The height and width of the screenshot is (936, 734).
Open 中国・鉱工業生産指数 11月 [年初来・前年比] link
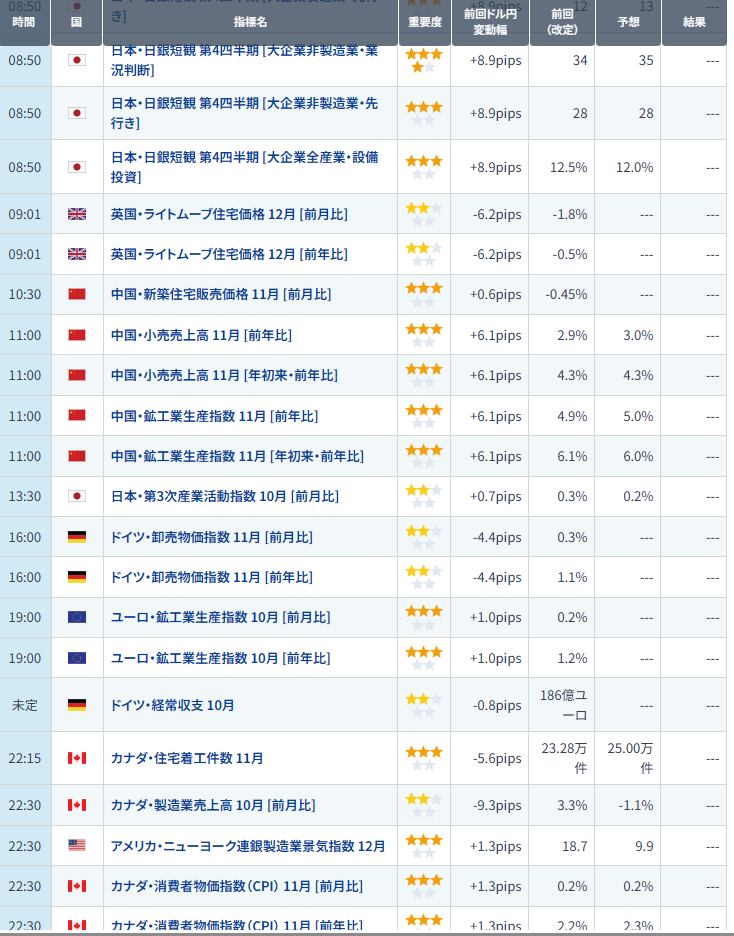237,456
